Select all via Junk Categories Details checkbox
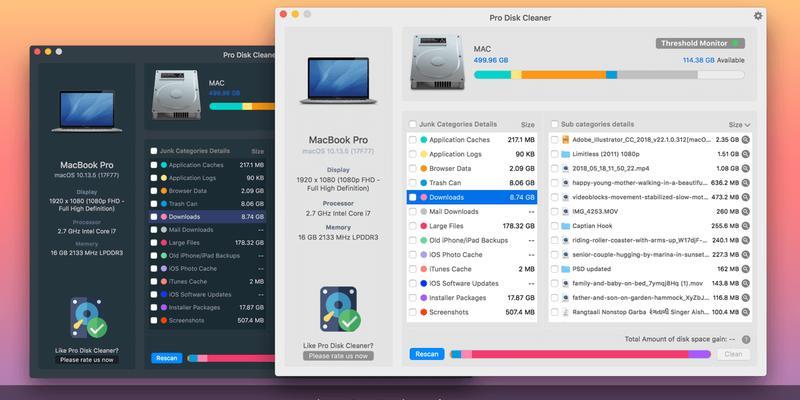The width and height of the screenshot is (800, 400). click(413, 124)
